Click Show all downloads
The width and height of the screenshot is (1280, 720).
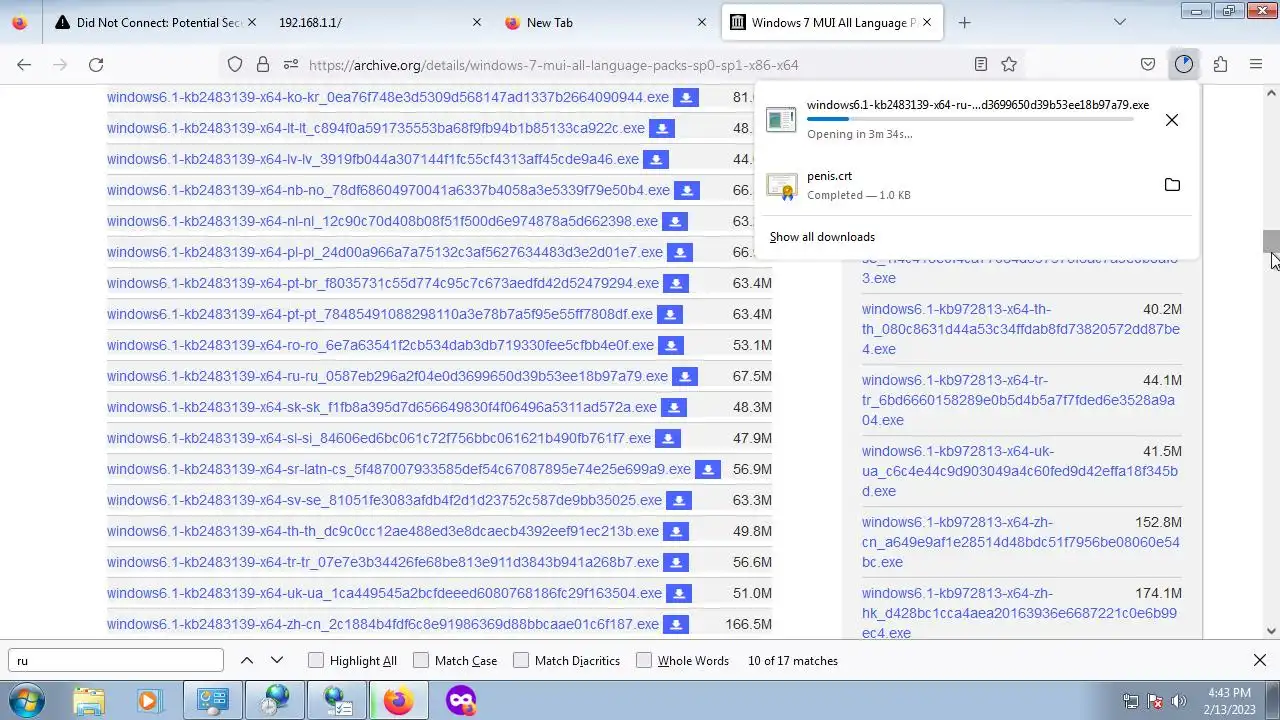coord(822,237)
